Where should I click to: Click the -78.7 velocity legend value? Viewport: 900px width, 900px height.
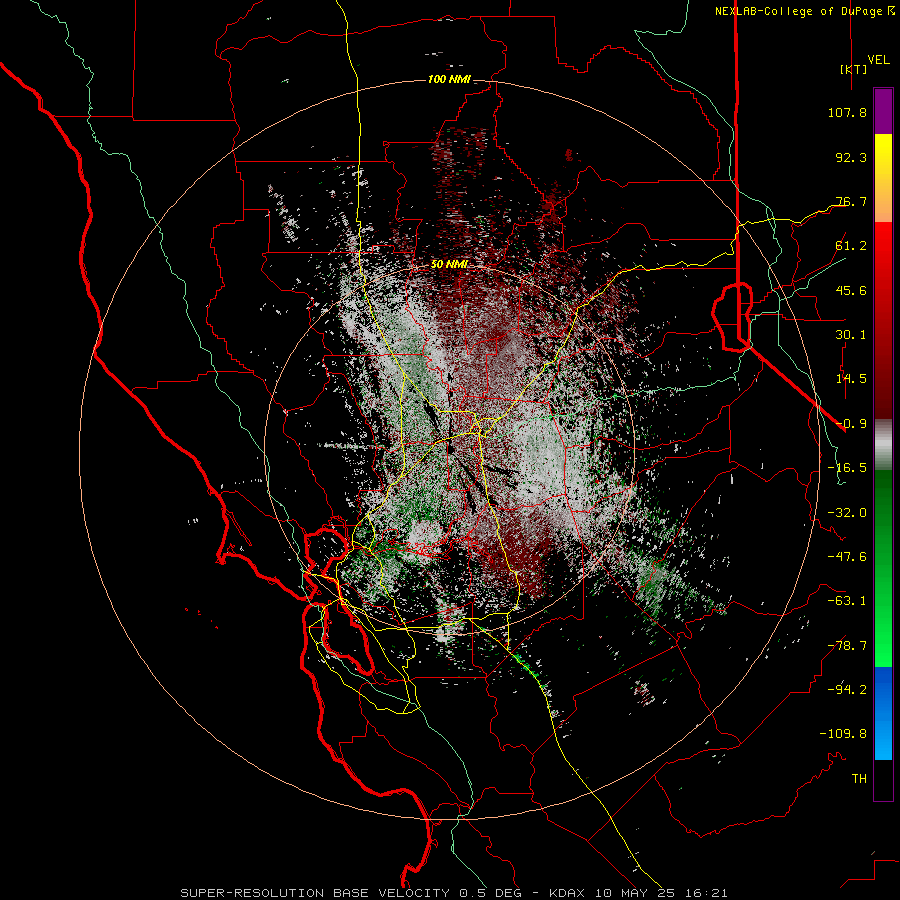(847, 646)
